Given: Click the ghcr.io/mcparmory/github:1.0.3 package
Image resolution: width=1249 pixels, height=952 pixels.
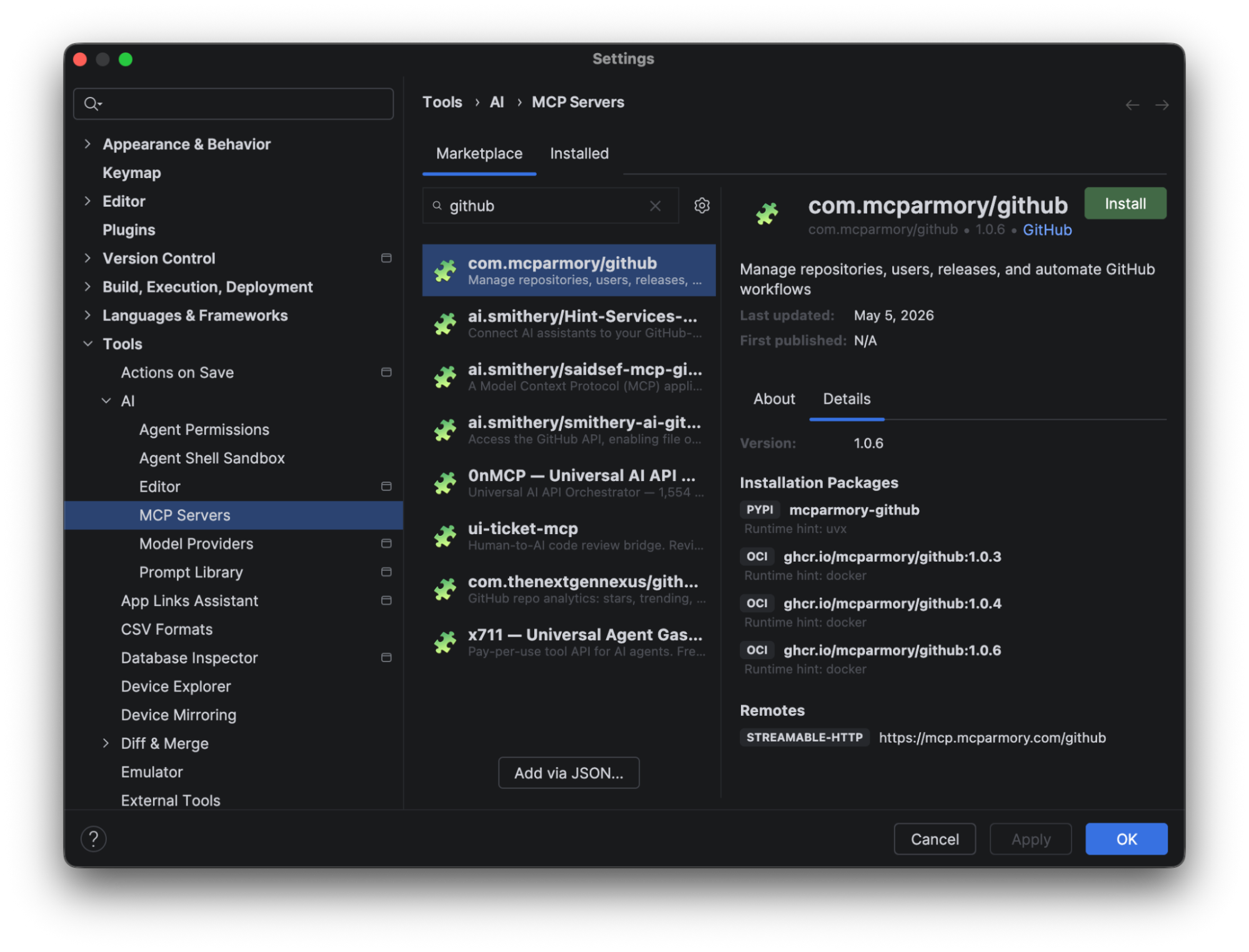Looking at the screenshot, I should [x=892, y=557].
